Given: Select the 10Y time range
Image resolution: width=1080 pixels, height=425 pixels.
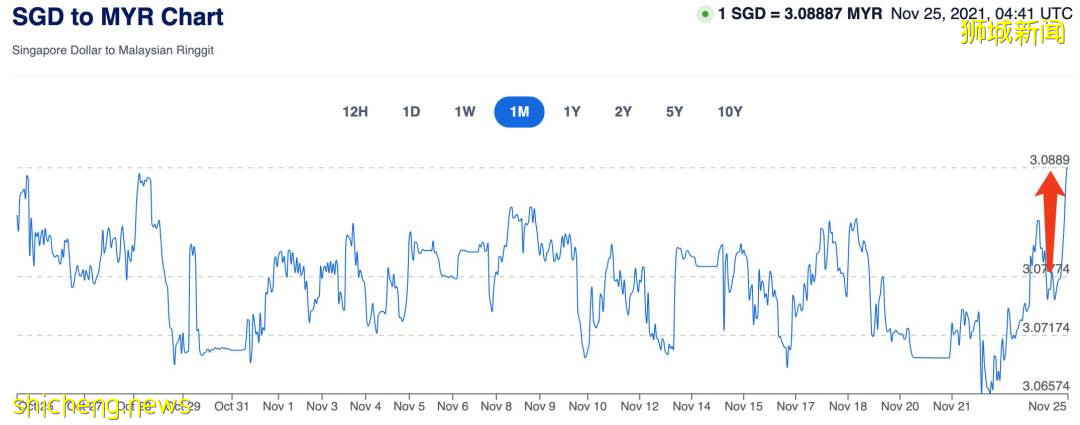Looking at the screenshot, I should click(730, 112).
